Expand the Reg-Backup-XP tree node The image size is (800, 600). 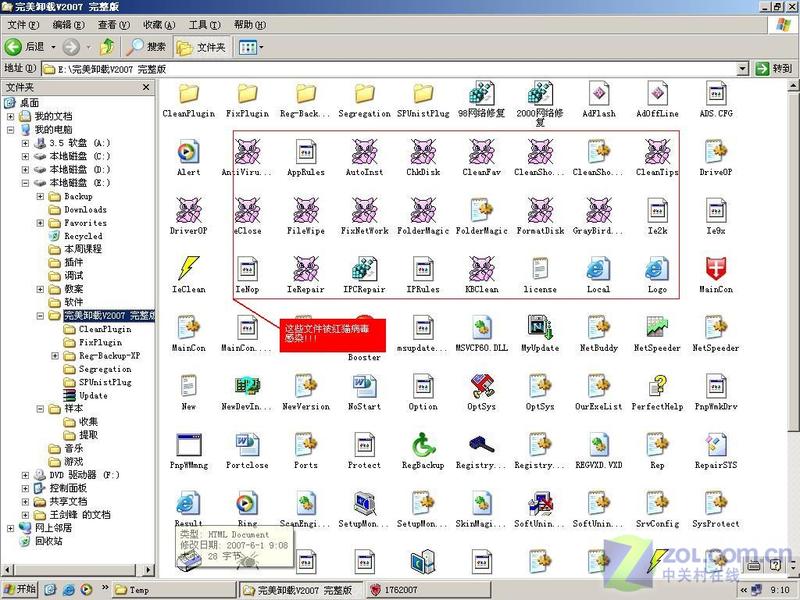(x=55, y=356)
